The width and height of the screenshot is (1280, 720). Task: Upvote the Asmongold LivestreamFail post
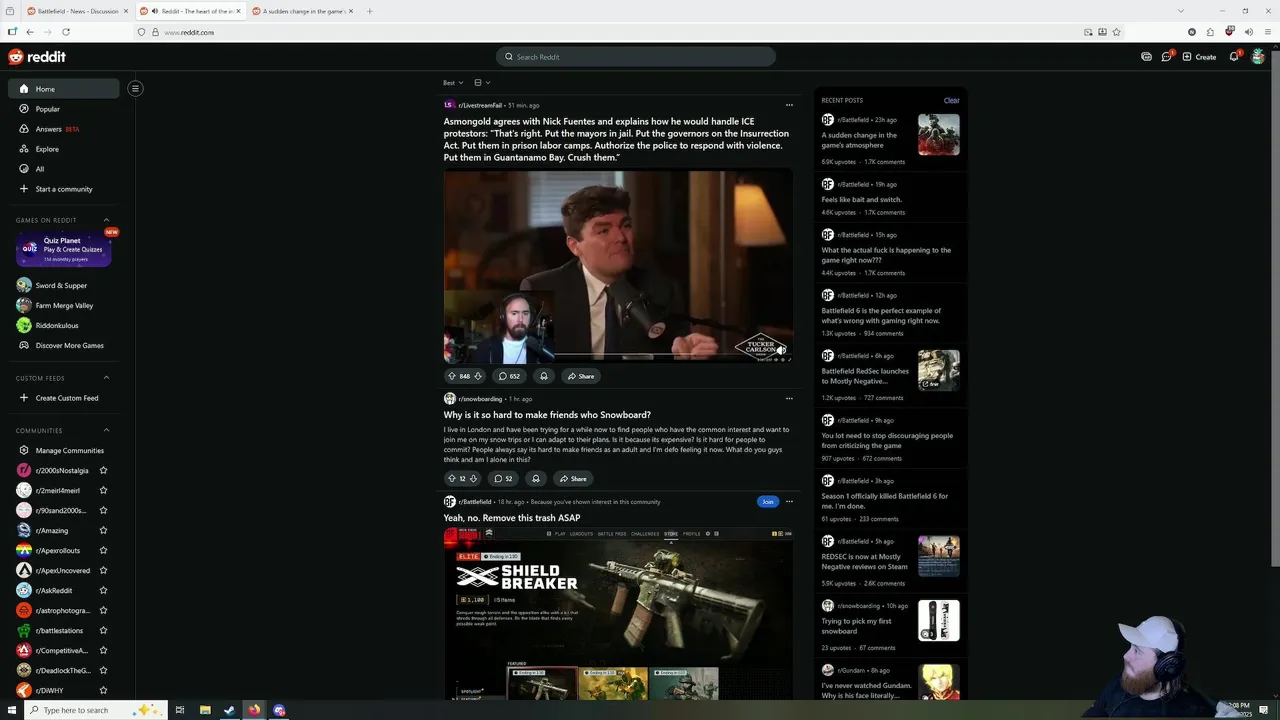[x=452, y=376]
